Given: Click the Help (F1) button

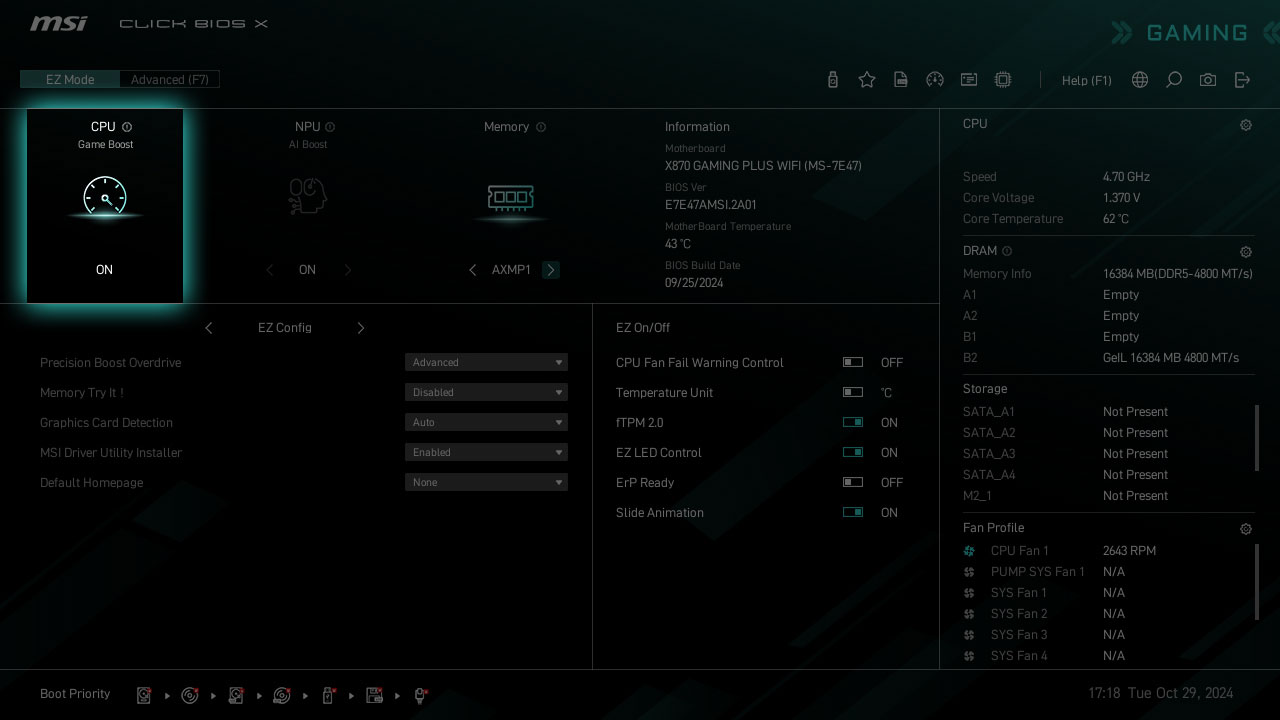Looking at the screenshot, I should (1086, 80).
